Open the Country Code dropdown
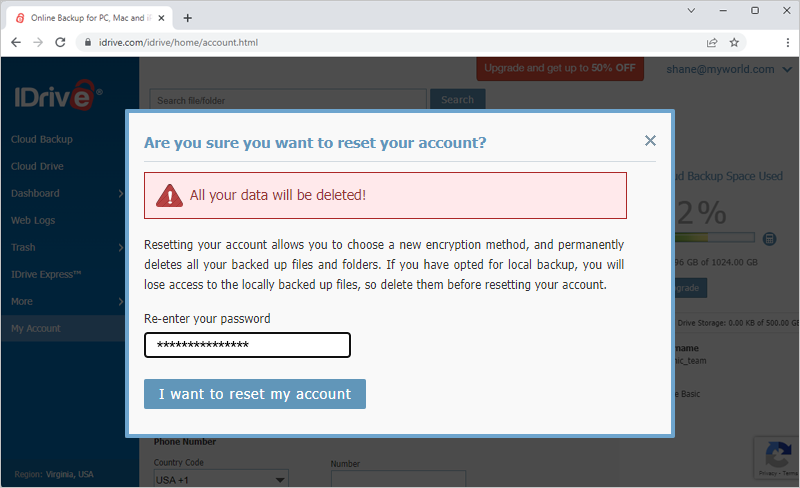The image size is (800, 488). [221, 479]
